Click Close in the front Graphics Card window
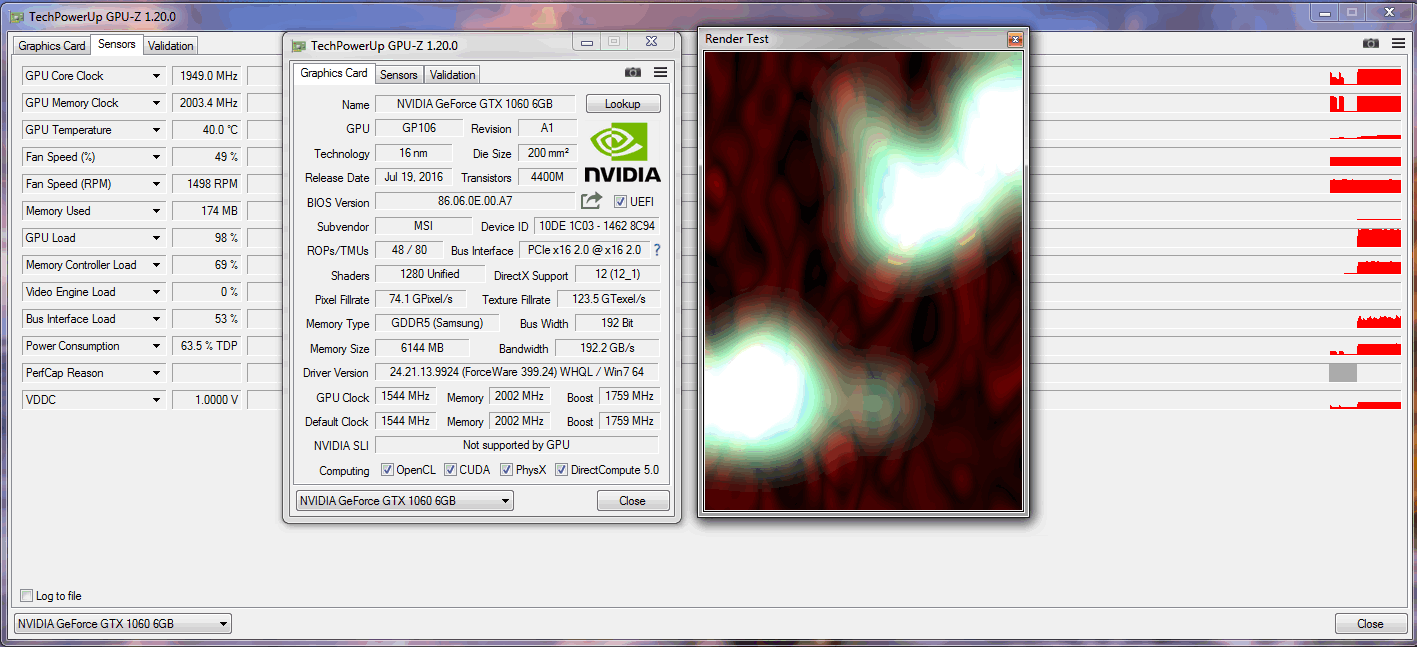Viewport: 1417px width, 647px height. pyautogui.click(x=633, y=501)
